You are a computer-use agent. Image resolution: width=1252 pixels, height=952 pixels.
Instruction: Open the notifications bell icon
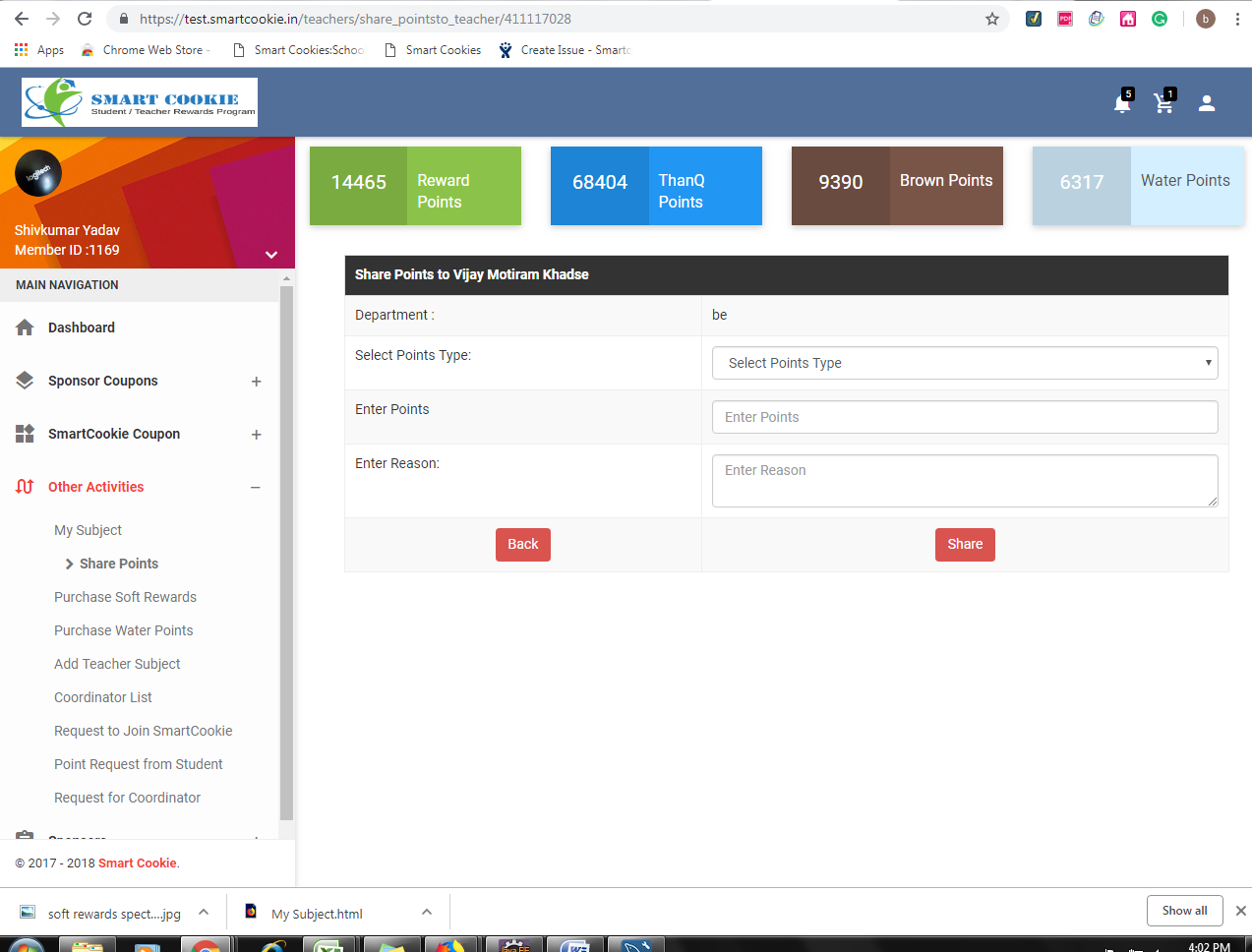(x=1121, y=103)
